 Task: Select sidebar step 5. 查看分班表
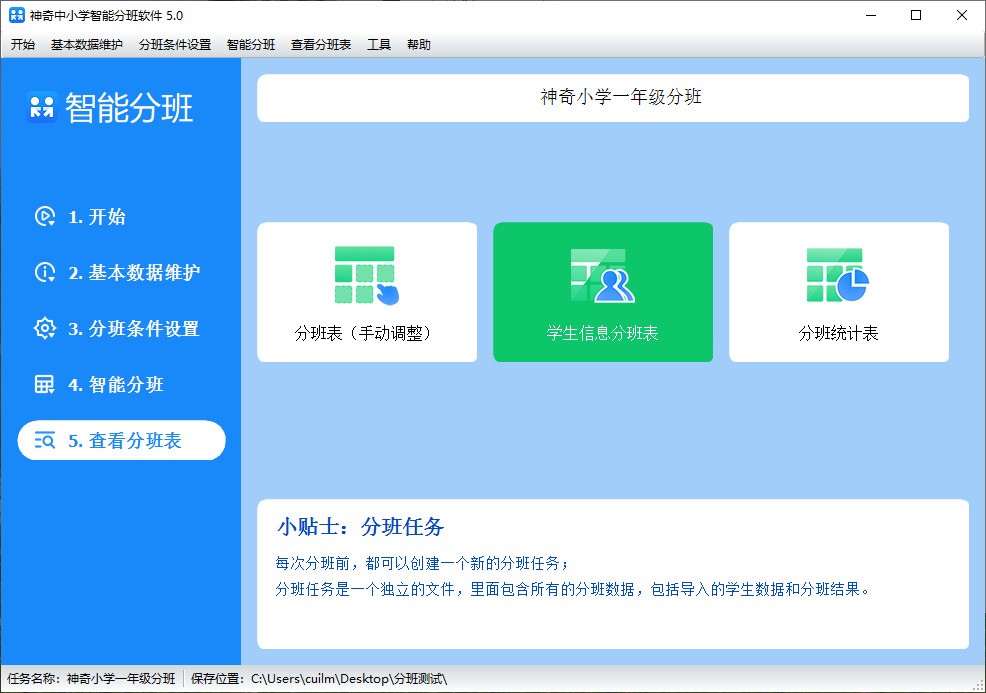[x=121, y=440]
